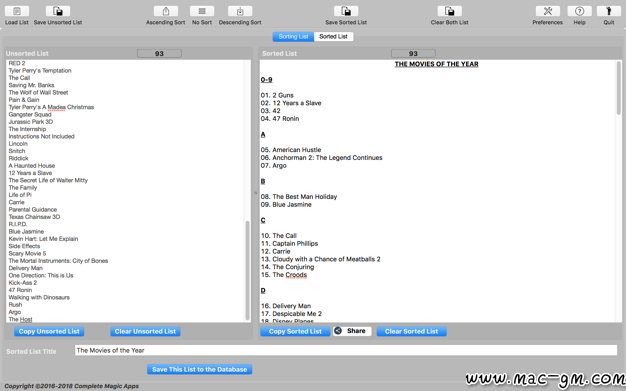626x391 pixels.
Task: Click the Copy Sorted List button
Action: [x=295, y=331]
